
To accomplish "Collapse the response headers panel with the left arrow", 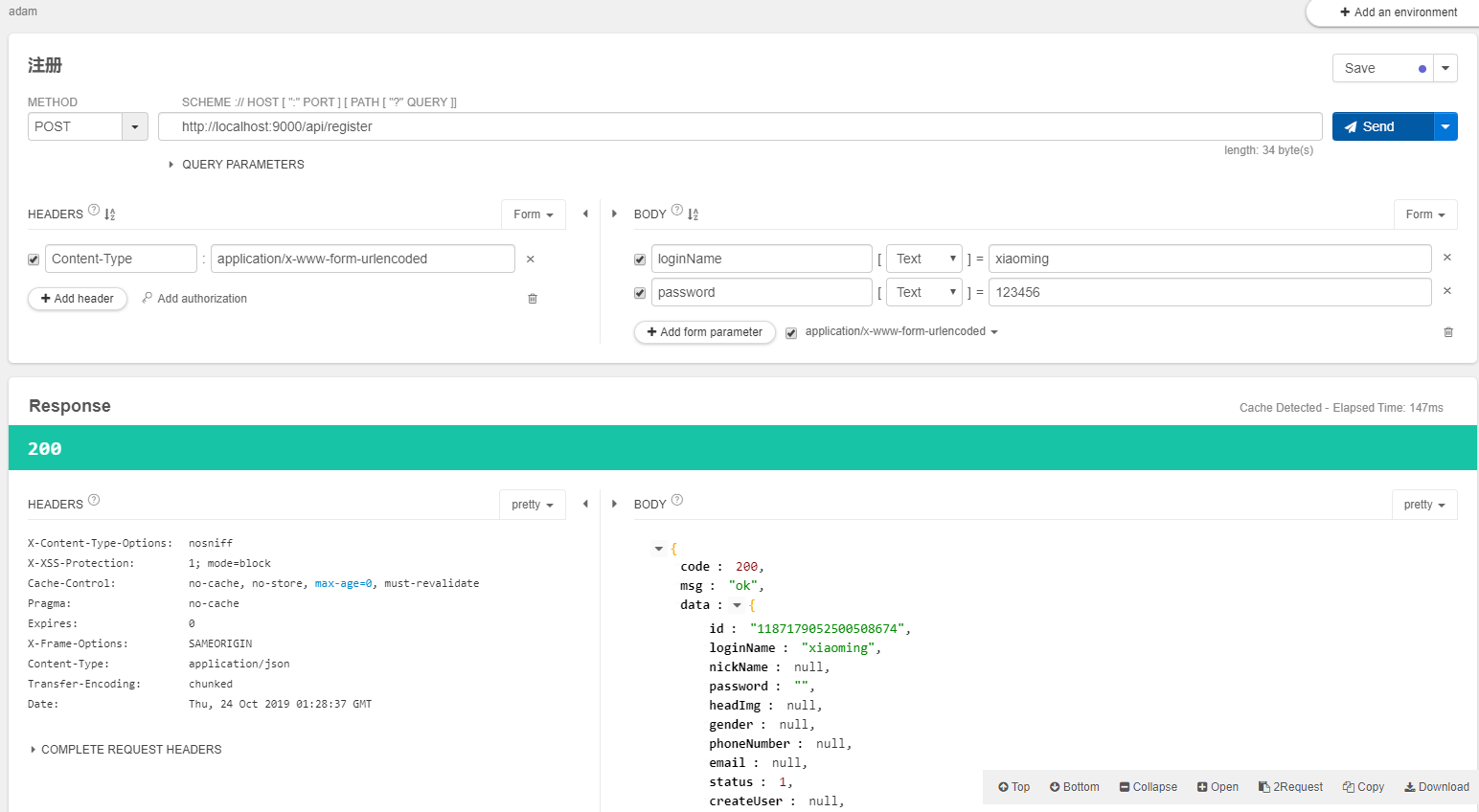I will point(585,504).
